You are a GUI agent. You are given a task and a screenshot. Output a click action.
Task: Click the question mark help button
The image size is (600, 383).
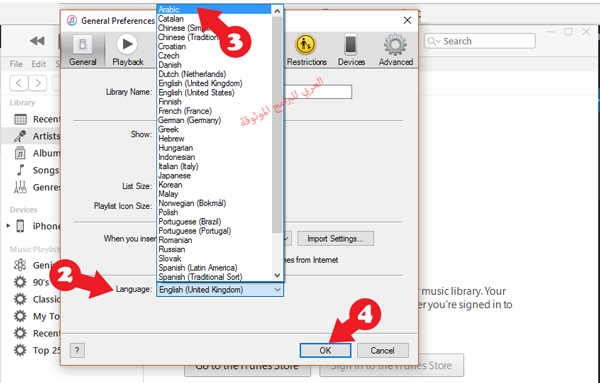point(77,350)
